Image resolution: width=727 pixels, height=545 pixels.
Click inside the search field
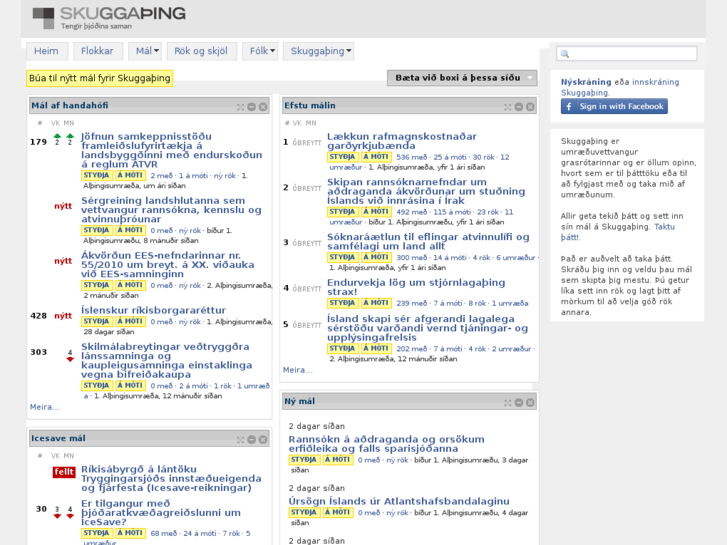click(626, 54)
